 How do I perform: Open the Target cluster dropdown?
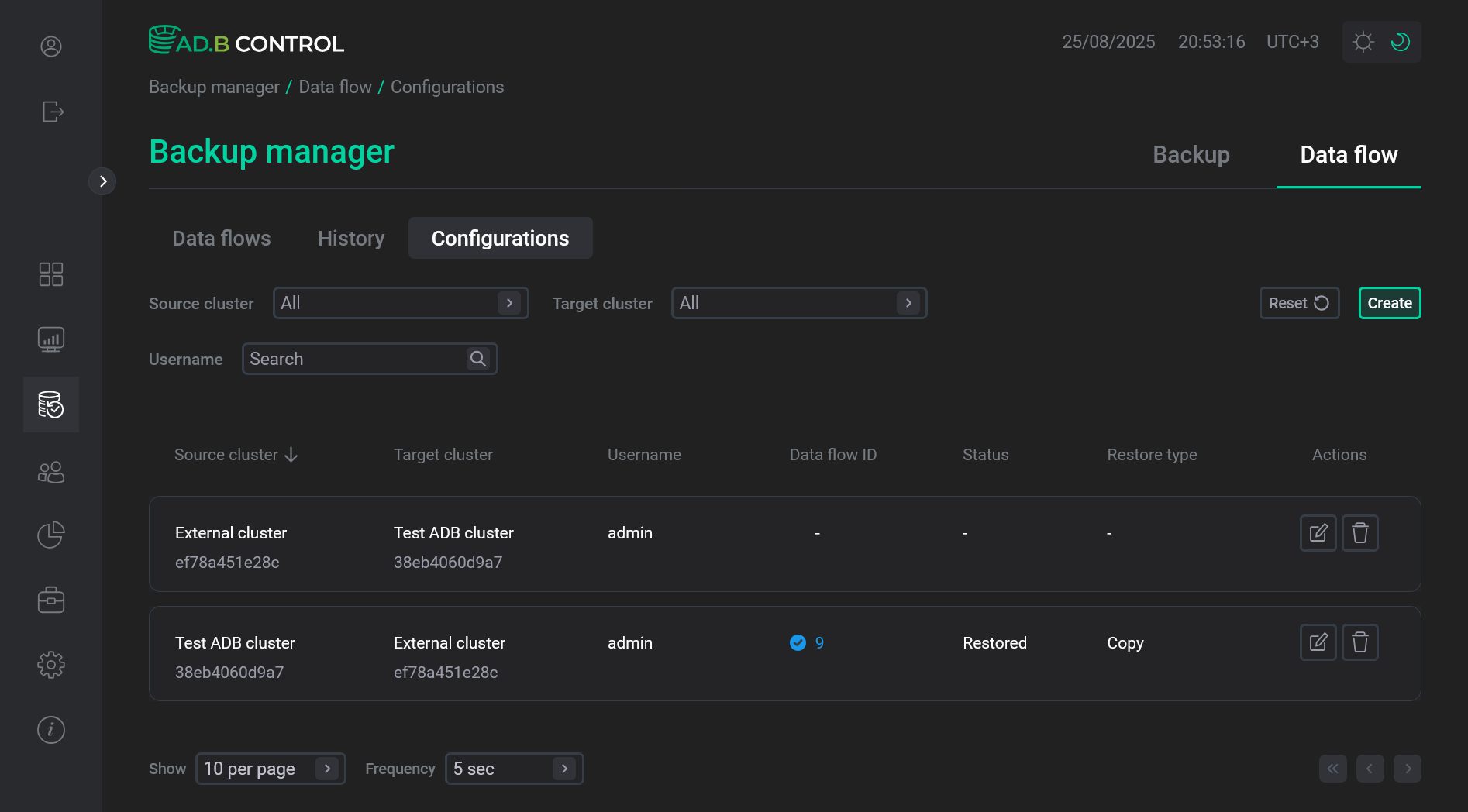tap(798, 303)
